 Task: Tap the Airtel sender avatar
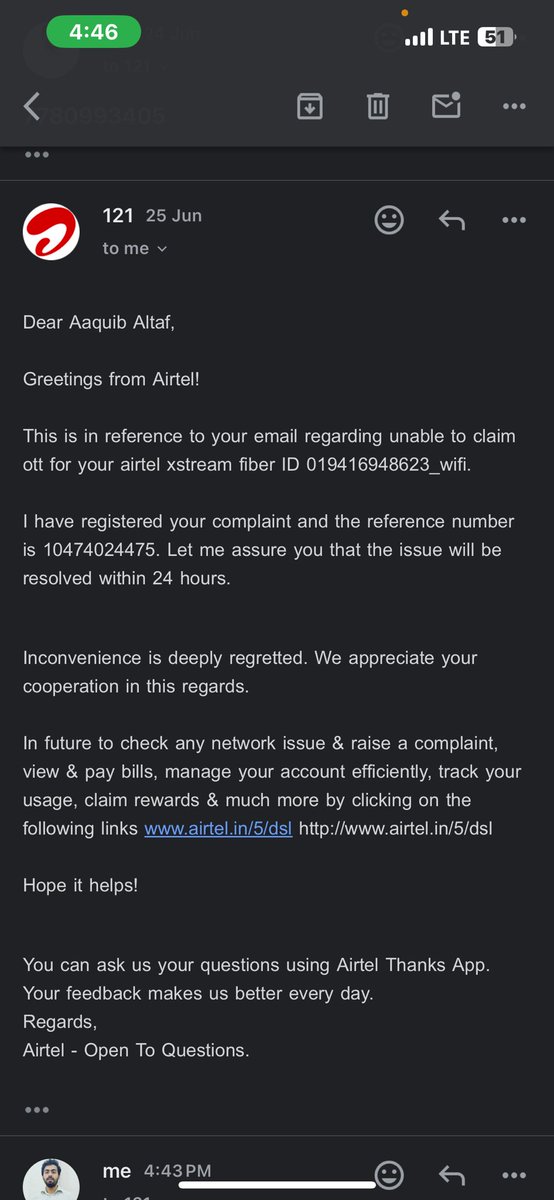51,232
